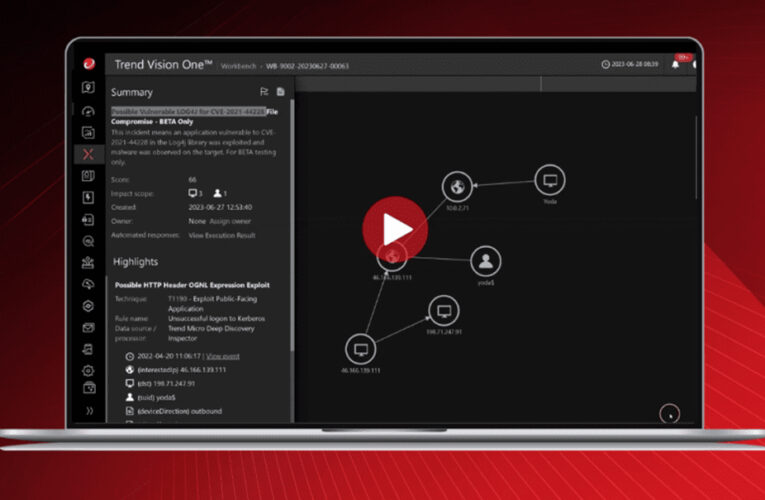The height and width of the screenshot is (500, 765).
Task: Select the yoda$ user node
Action: [485, 261]
